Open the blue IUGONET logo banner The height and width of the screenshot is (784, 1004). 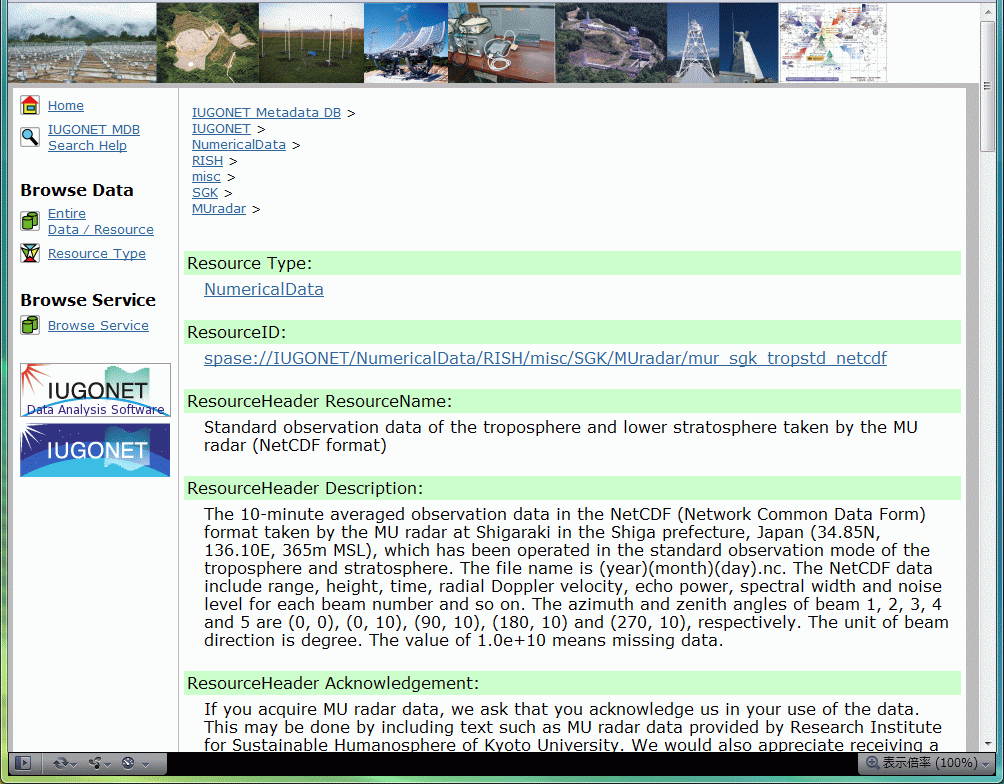coord(95,450)
